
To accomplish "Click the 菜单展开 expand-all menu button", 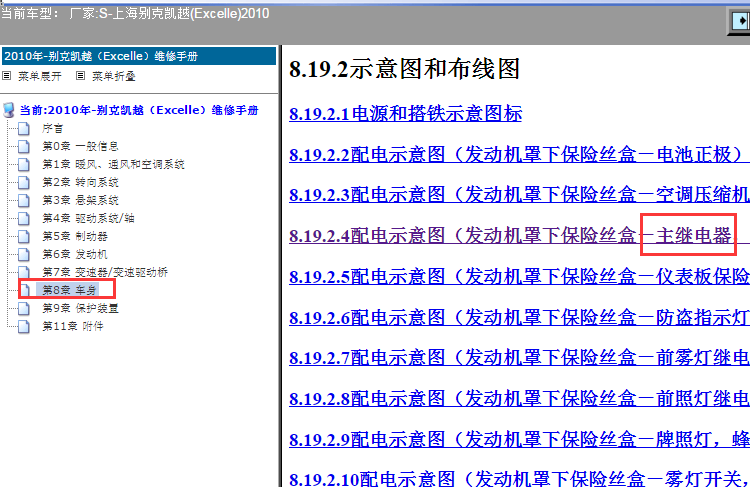I will coord(40,76).
